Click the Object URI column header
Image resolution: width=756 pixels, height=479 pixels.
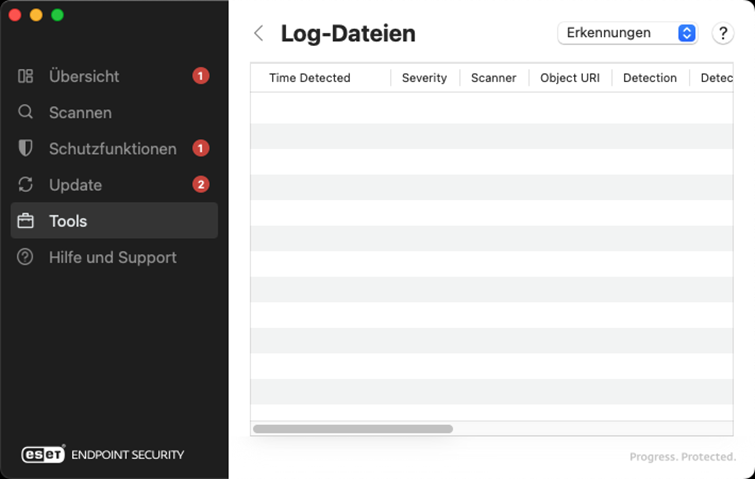(x=569, y=78)
